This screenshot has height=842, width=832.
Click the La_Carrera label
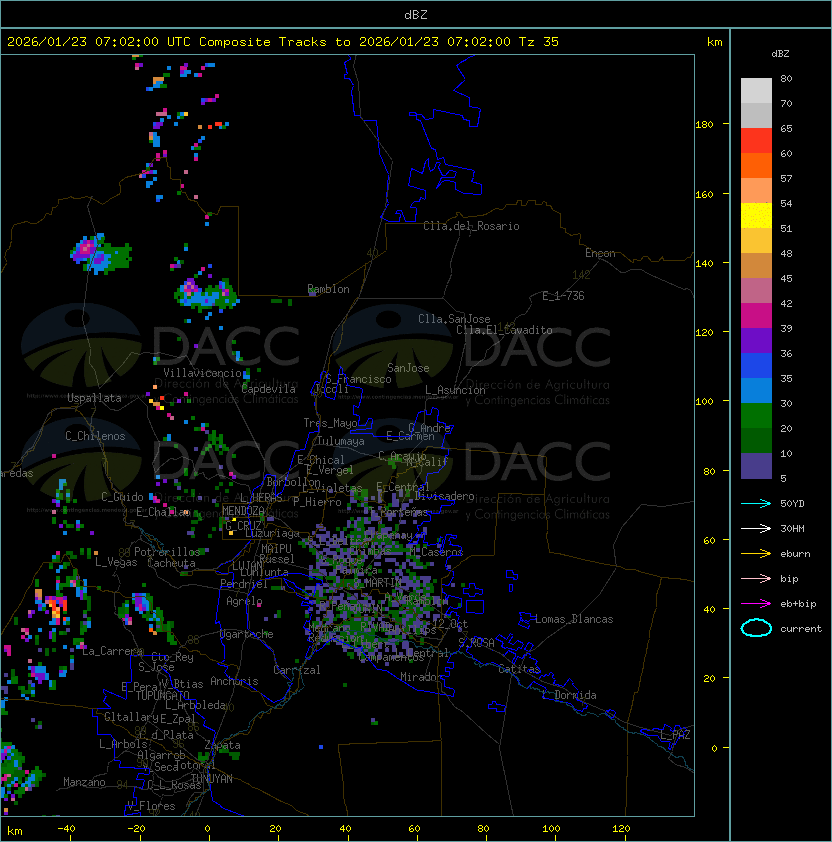point(112,651)
